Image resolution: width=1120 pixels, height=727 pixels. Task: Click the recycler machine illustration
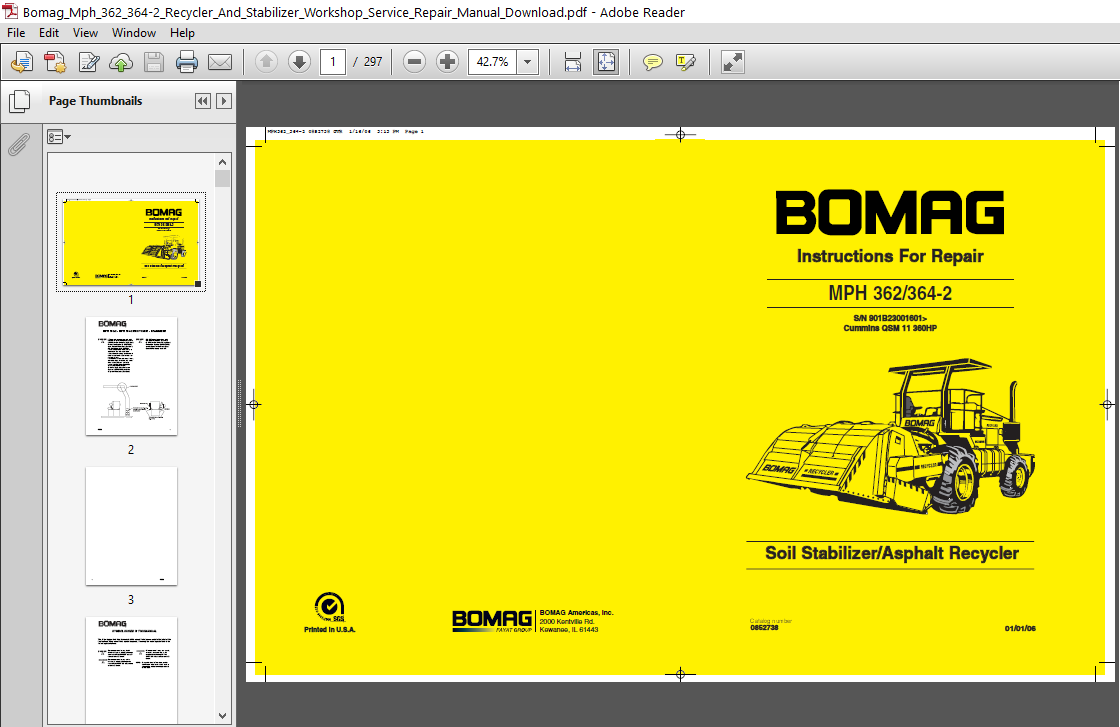[891, 436]
